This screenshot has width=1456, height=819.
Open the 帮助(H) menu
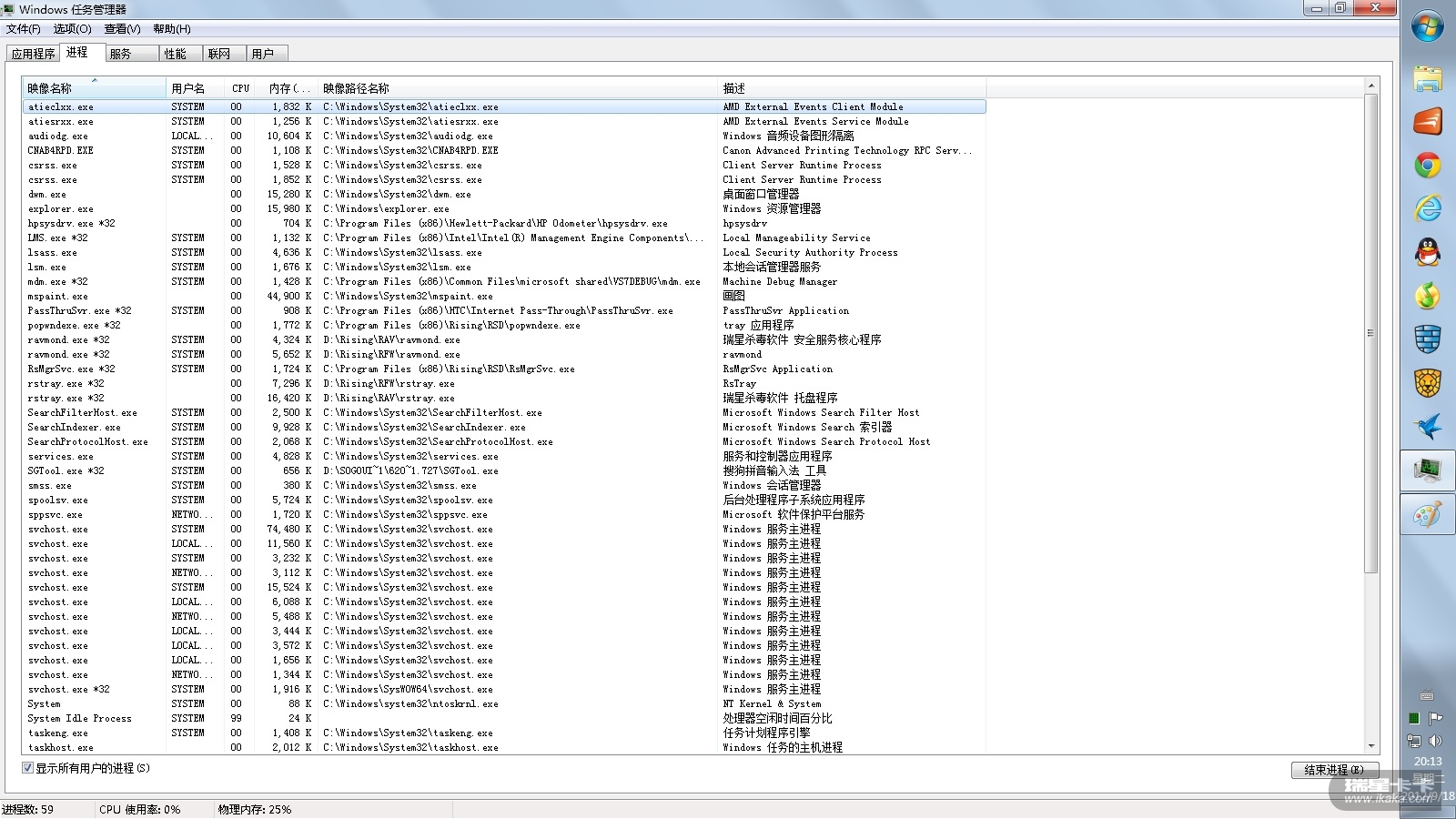click(x=172, y=29)
